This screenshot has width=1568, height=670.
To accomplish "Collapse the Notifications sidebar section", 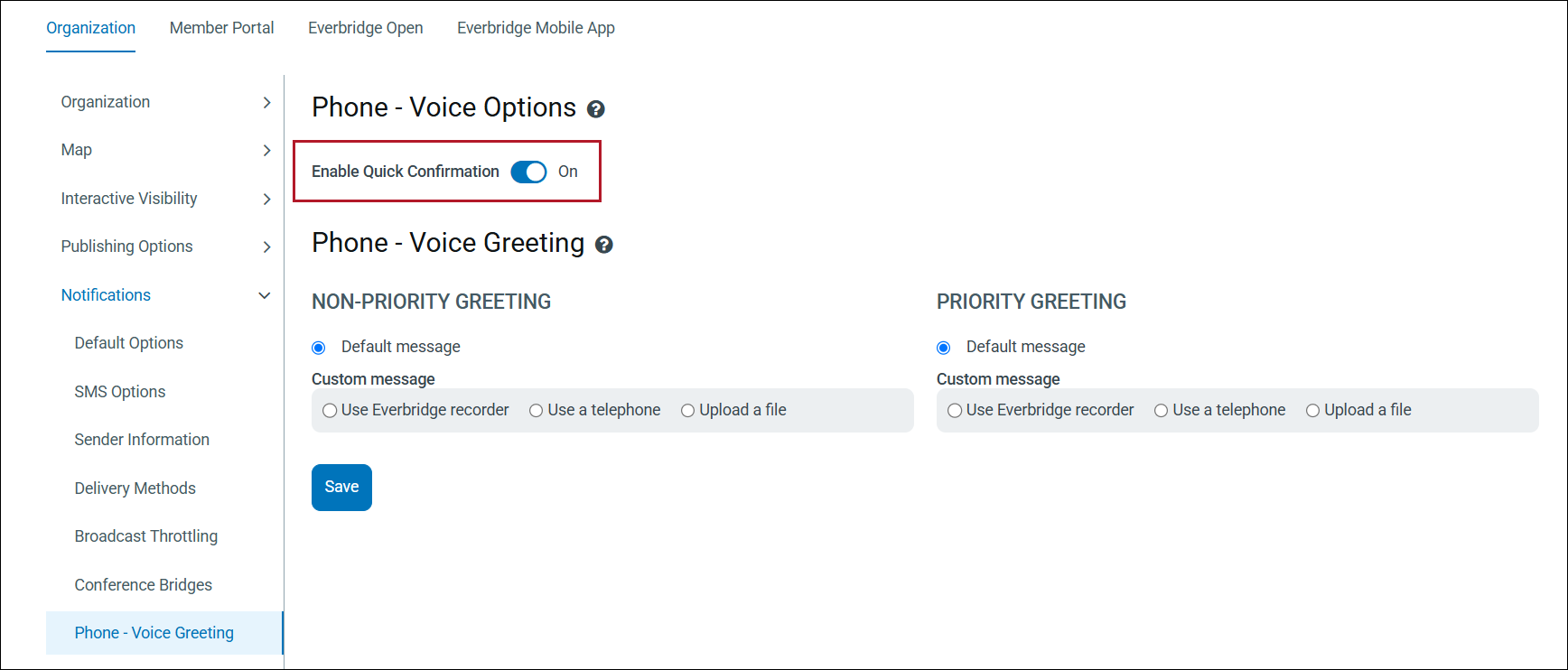I will click(x=265, y=295).
